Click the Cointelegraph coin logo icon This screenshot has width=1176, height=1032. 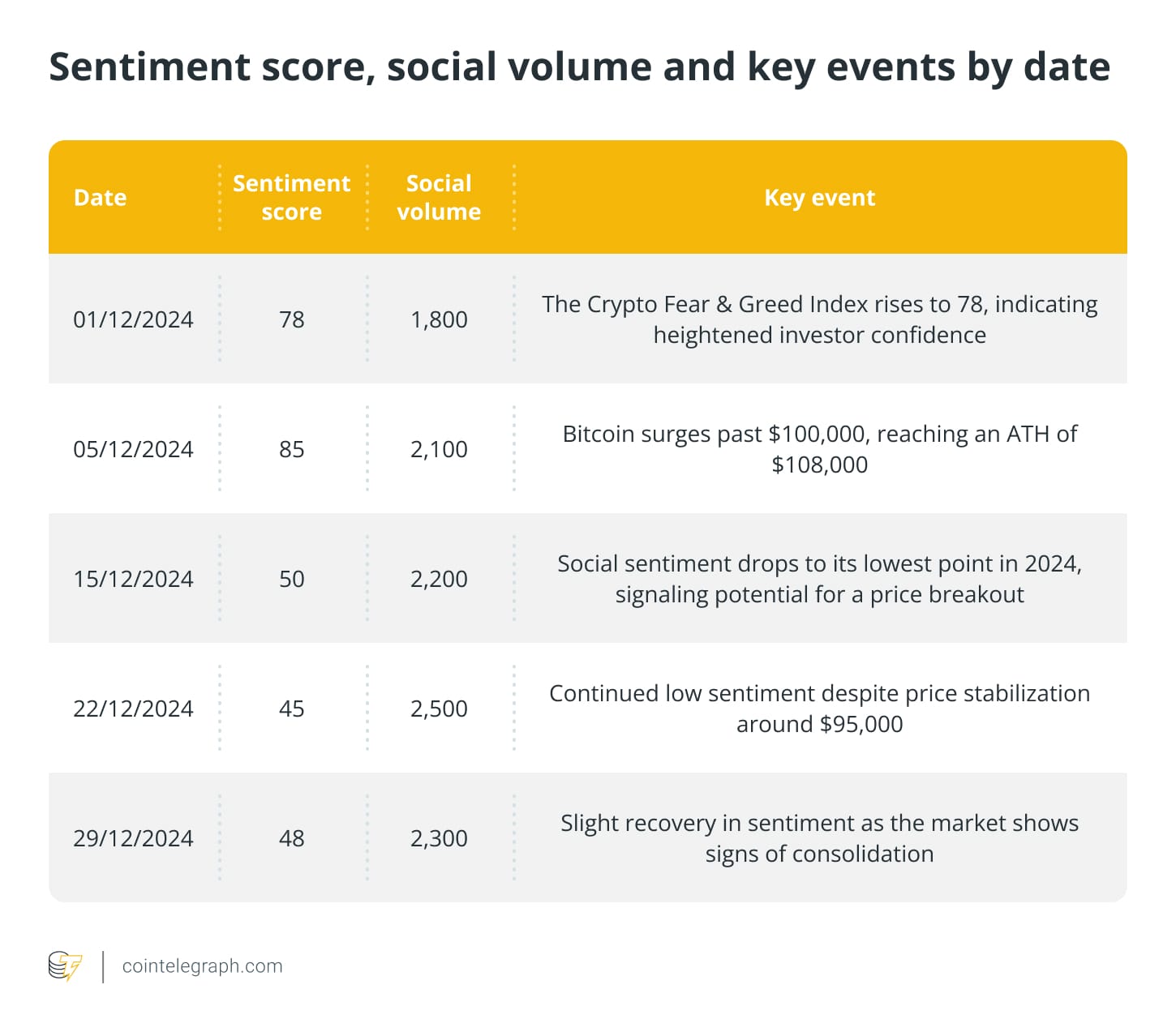coord(65,966)
